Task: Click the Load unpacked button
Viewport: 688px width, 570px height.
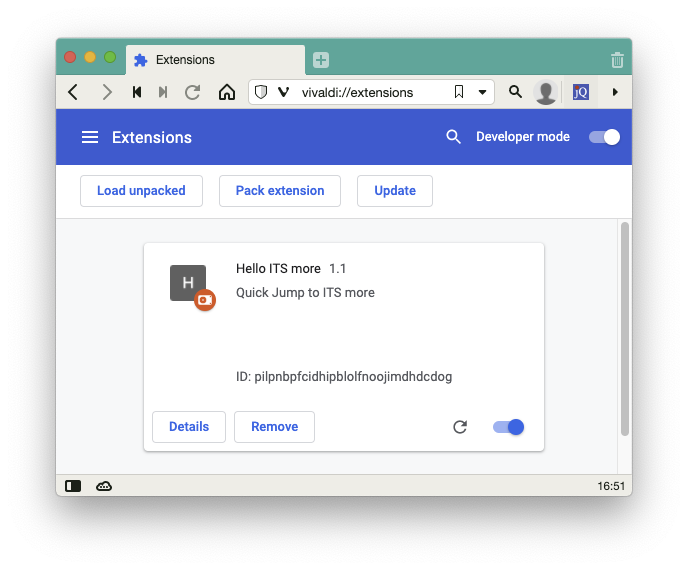Action: click(x=141, y=191)
